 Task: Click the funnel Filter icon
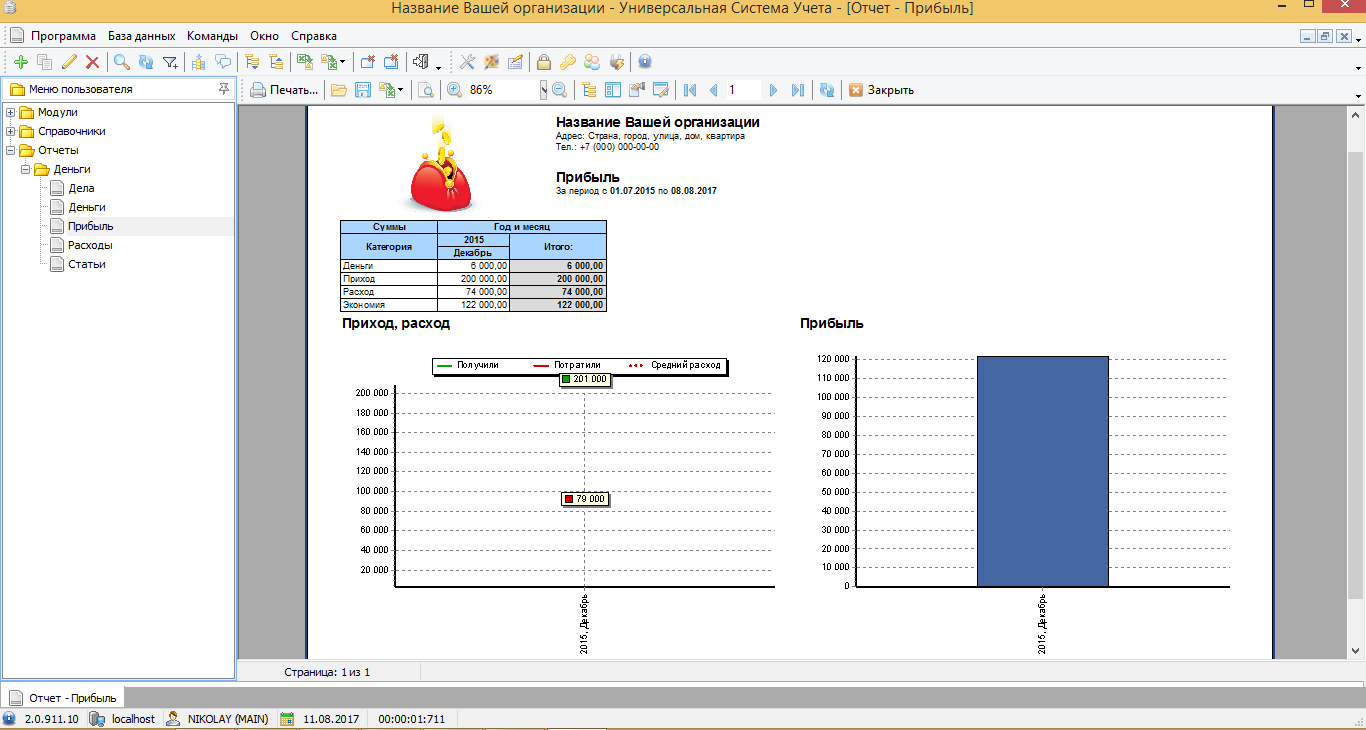[170, 62]
